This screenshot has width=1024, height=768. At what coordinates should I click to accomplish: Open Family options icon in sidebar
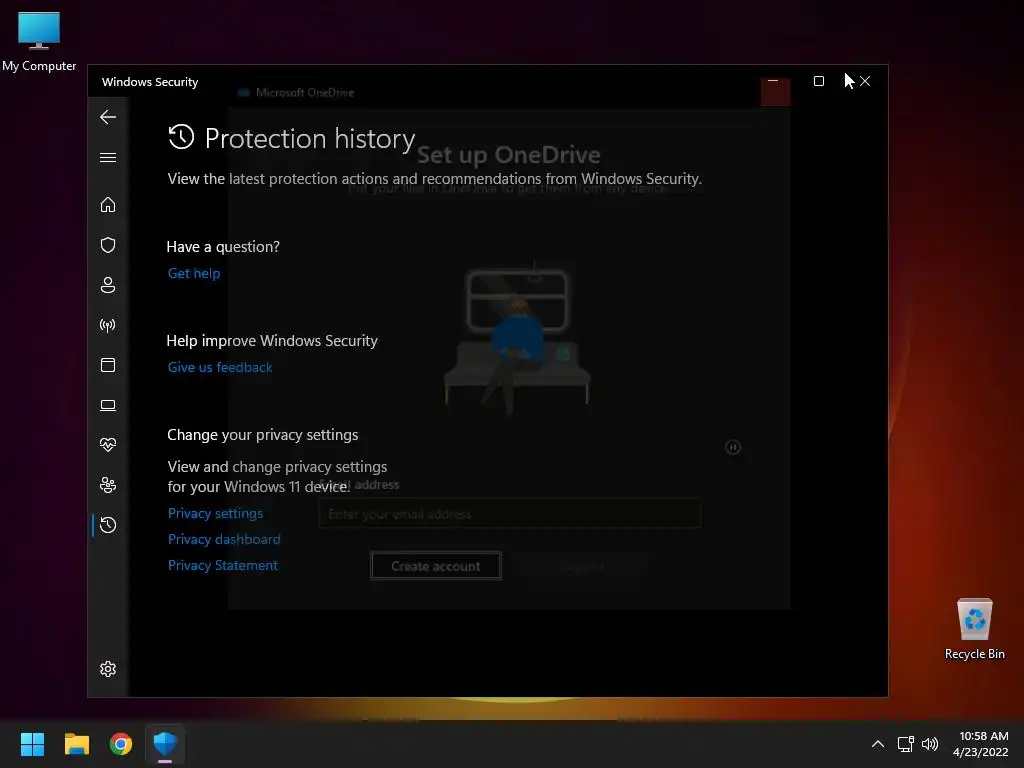108,485
